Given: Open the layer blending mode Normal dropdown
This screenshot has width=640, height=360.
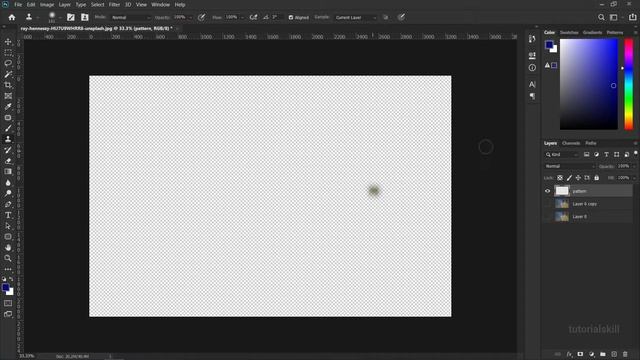Looking at the screenshot, I should pos(570,166).
